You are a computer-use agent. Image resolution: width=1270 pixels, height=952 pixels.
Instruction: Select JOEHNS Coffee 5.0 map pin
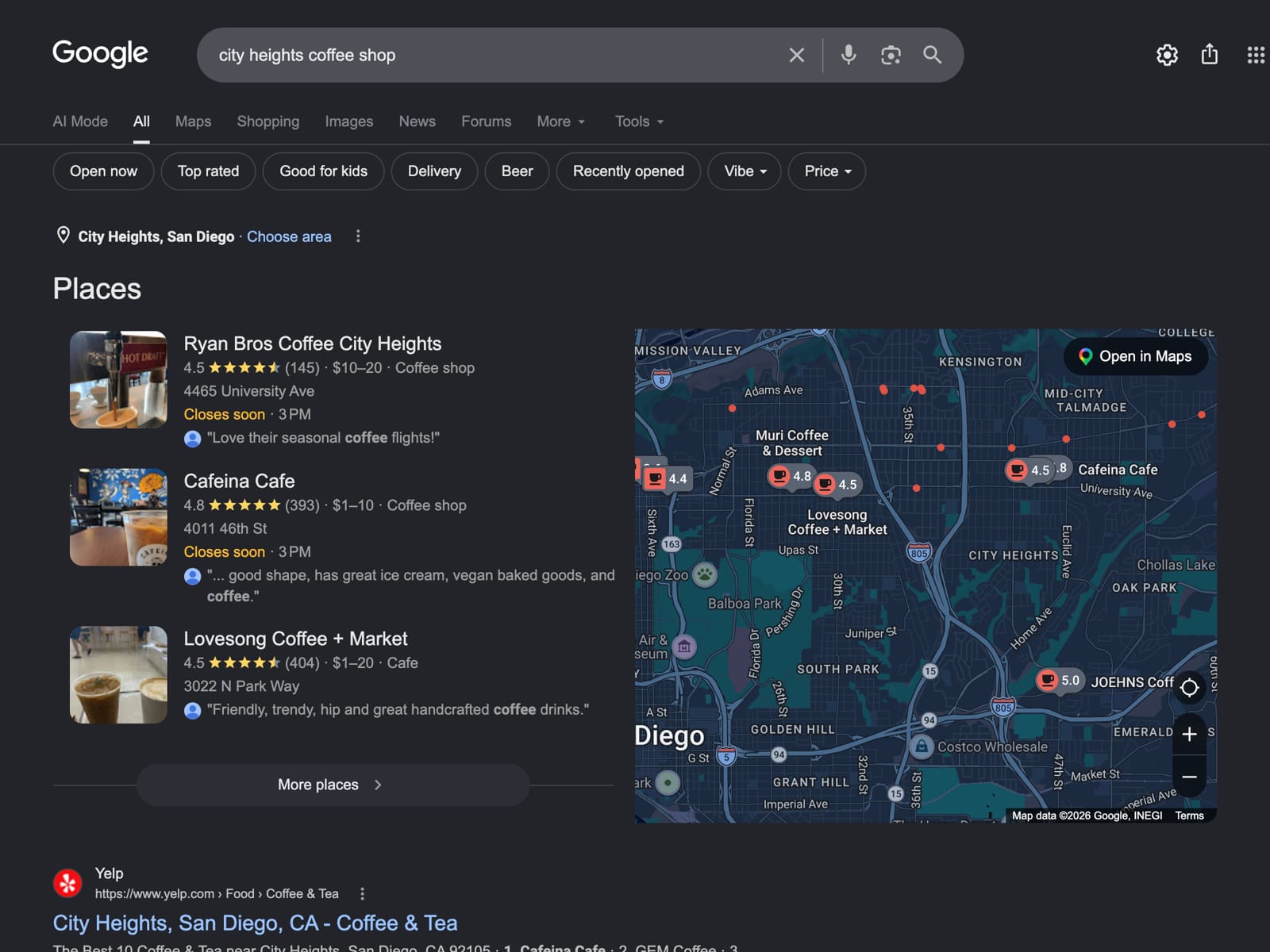click(1060, 681)
